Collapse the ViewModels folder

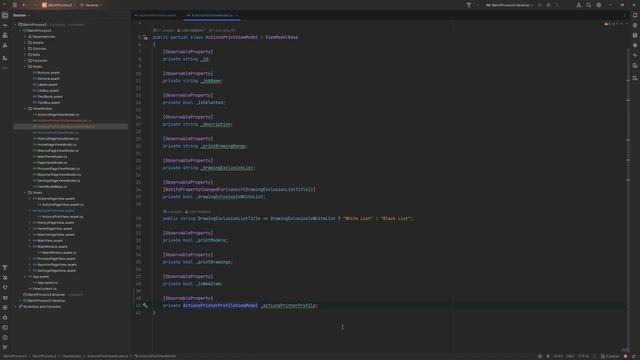pyautogui.click(x=25, y=109)
